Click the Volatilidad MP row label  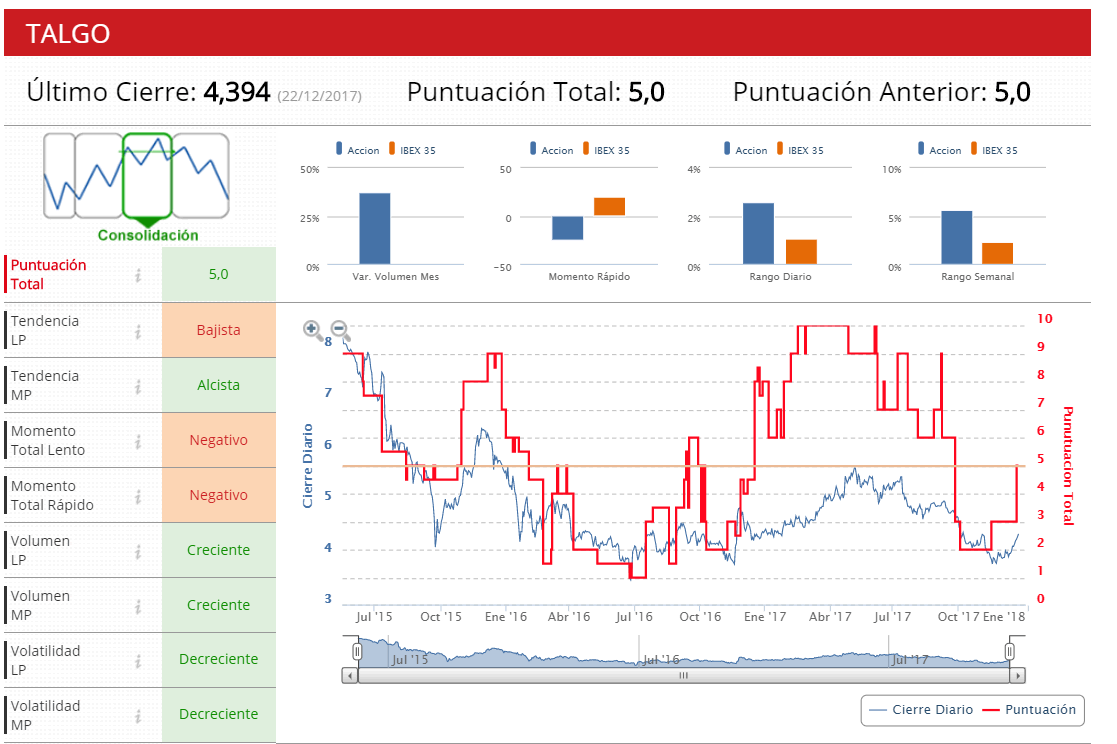pos(45,715)
